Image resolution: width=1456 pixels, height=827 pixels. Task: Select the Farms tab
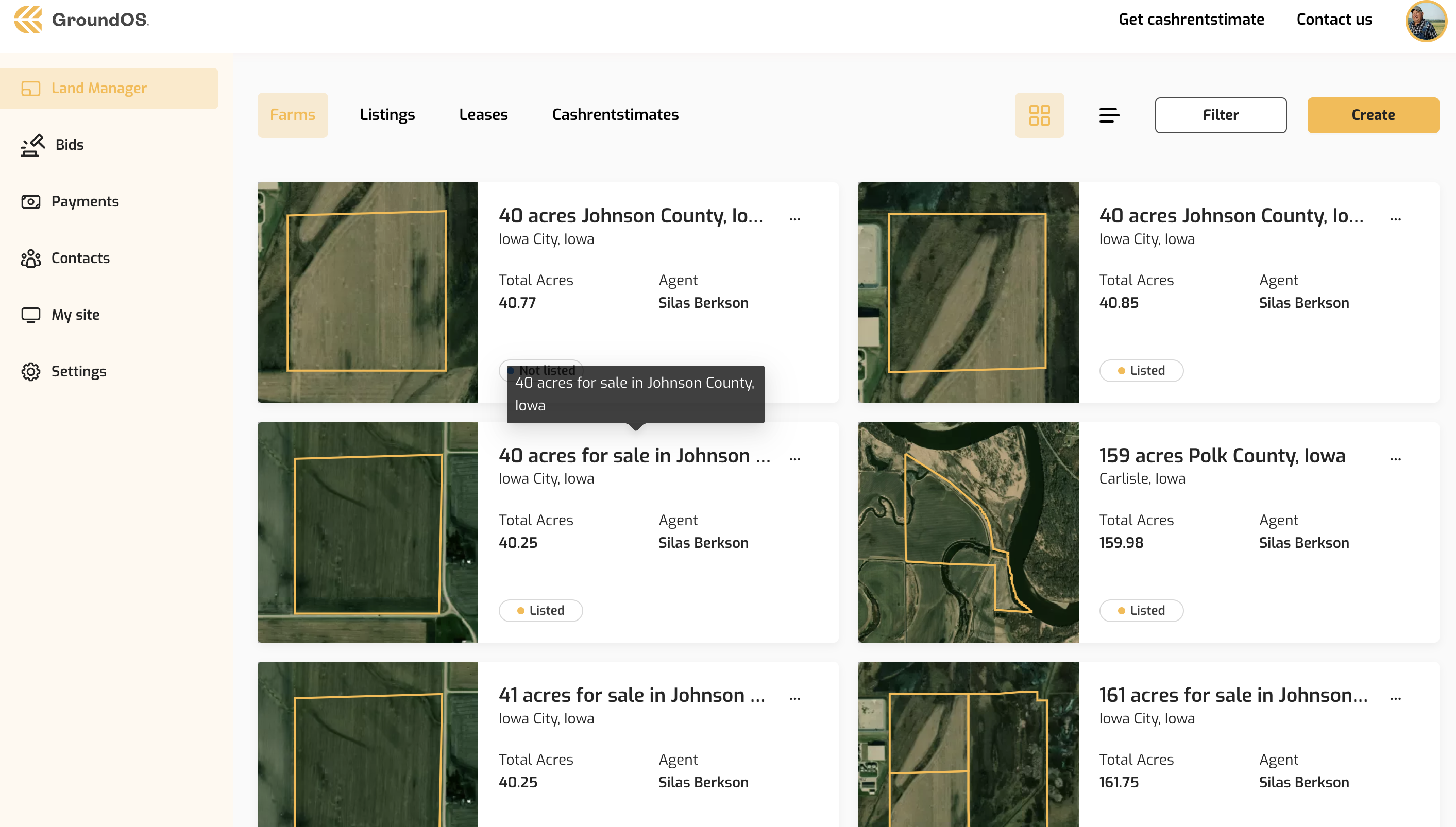(293, 115)
